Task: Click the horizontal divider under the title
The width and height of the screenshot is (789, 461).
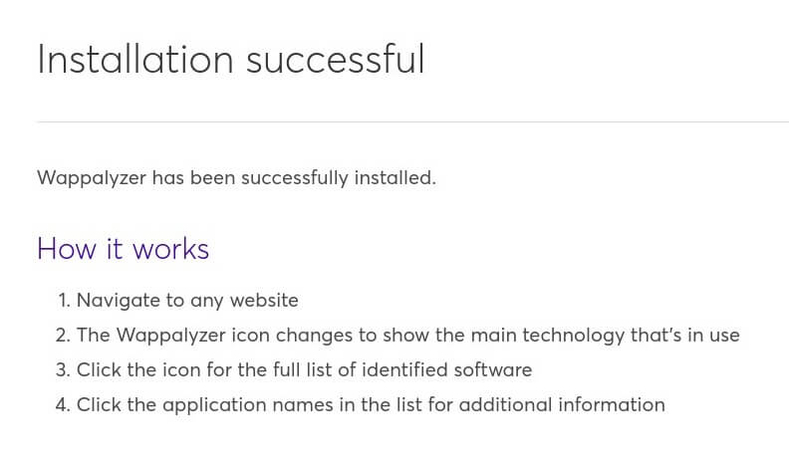Action: tap(413, 122)
